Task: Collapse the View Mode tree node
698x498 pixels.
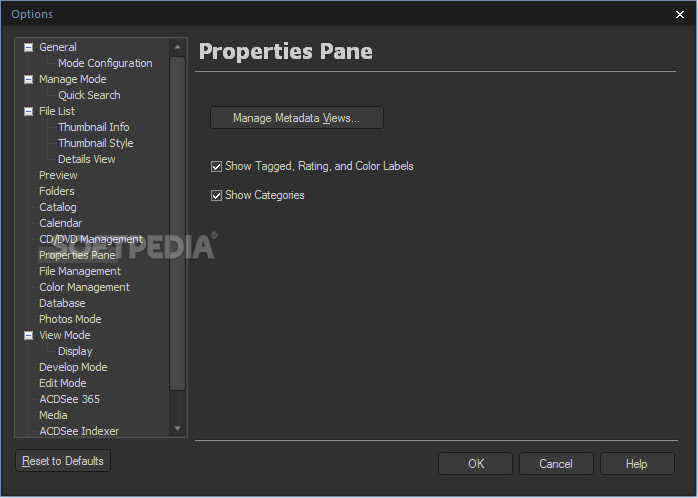Action: click(x=28, y=335)
